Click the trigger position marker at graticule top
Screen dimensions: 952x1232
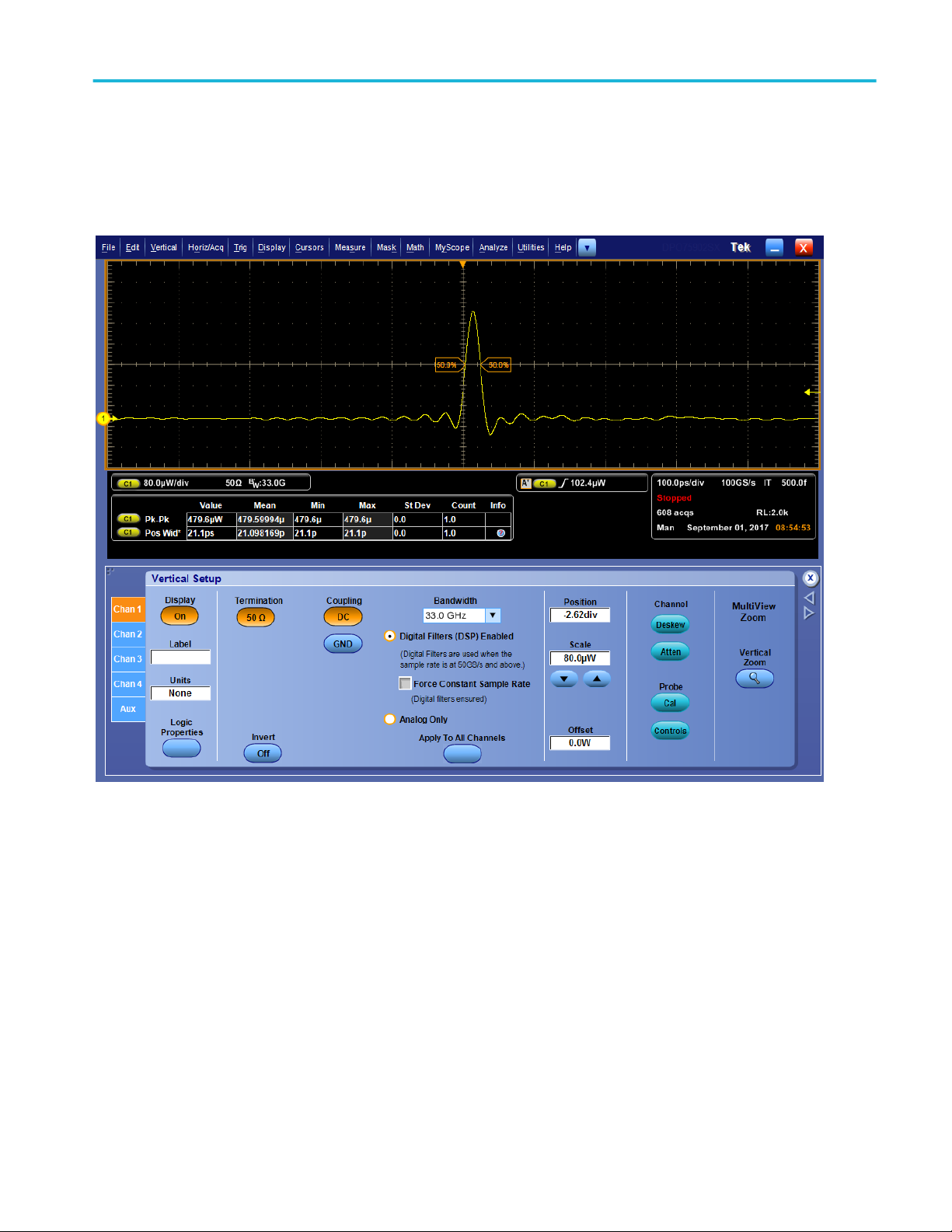(463, 265)
